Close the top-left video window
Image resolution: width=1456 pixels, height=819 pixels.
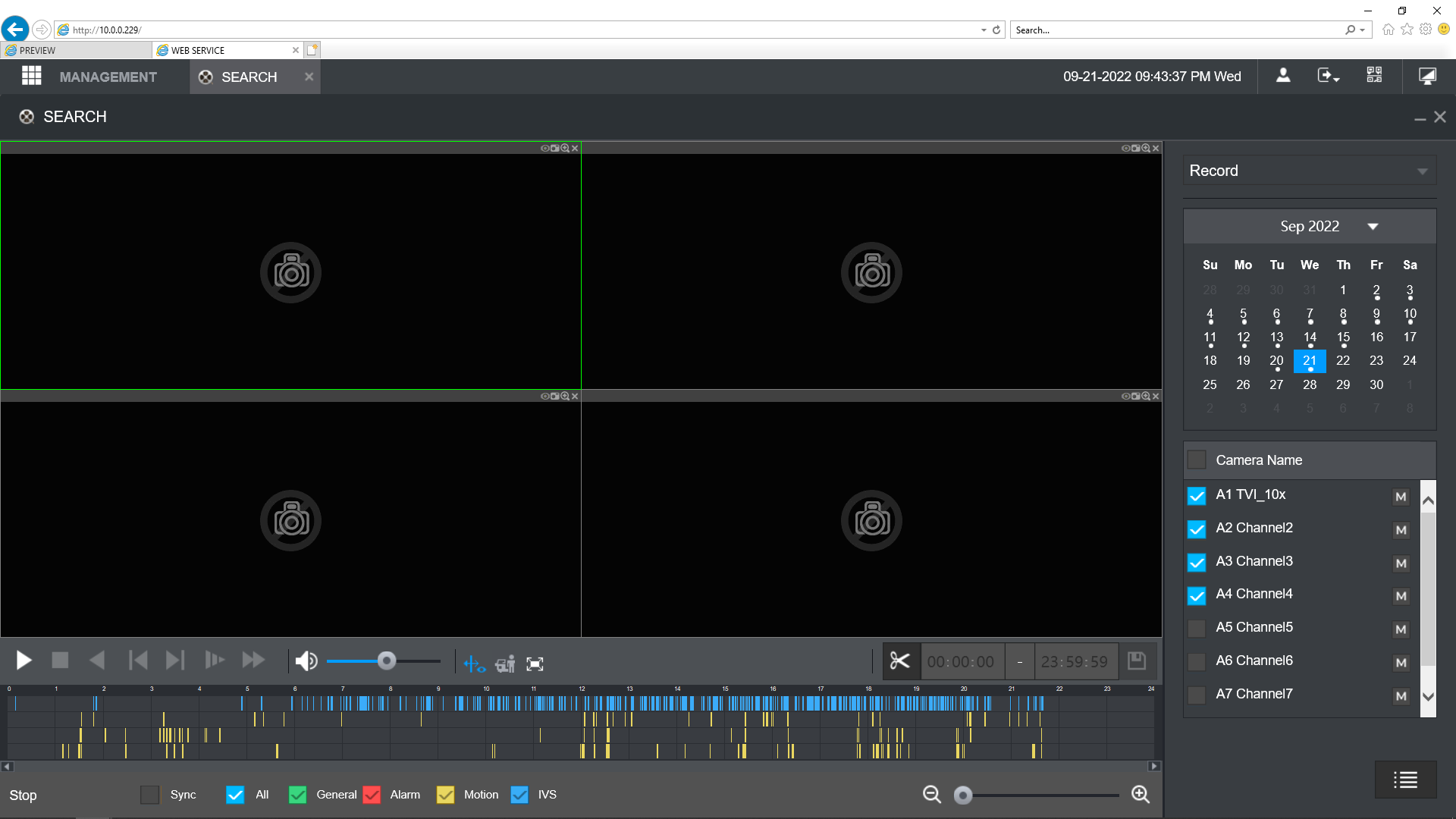click(x=575, y=148)
